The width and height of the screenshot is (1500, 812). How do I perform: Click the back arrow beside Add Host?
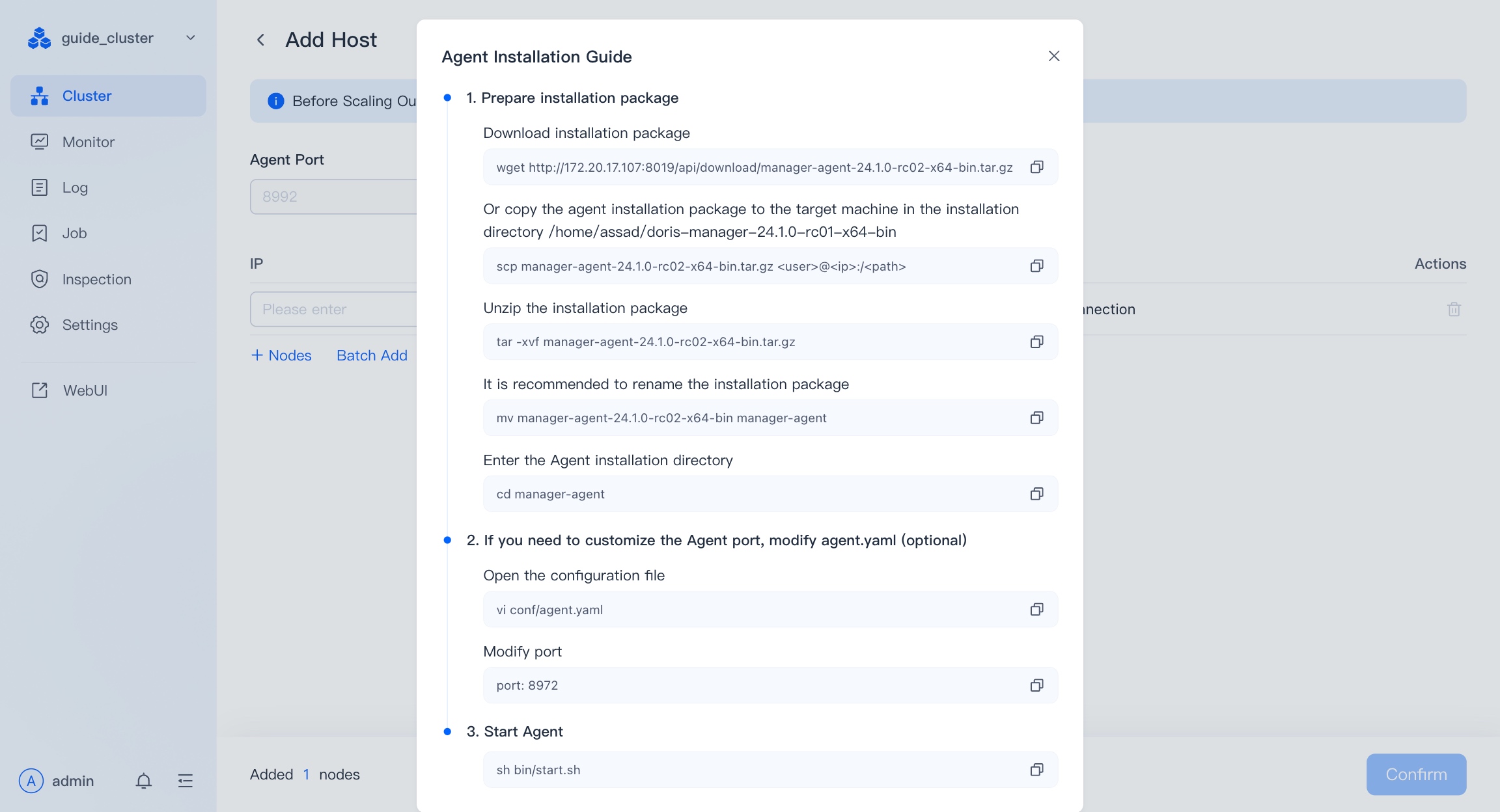(x=260, y=40)
